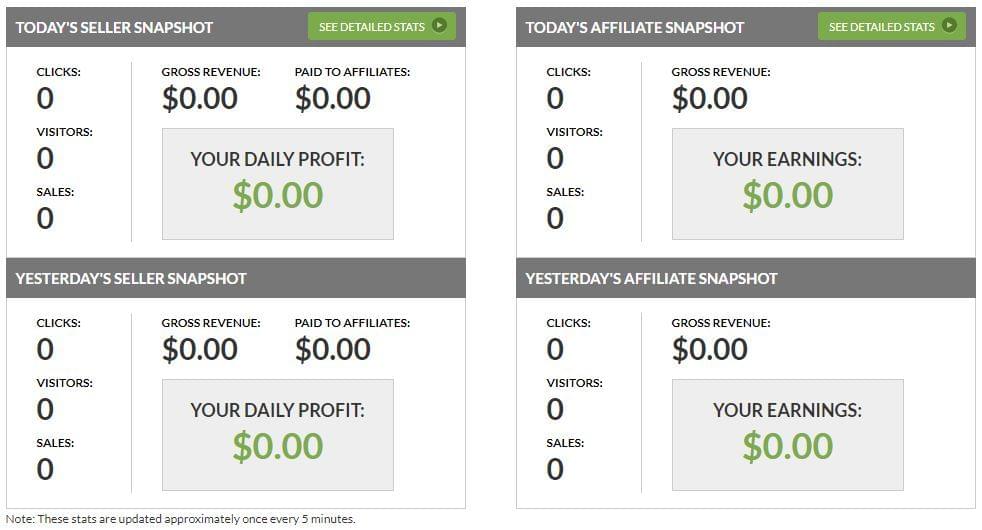Image resolution: width=982 pixels, height=530 pixels.
Task: Click yesterday's affiliate Sales count
Action: pos(555,469)
